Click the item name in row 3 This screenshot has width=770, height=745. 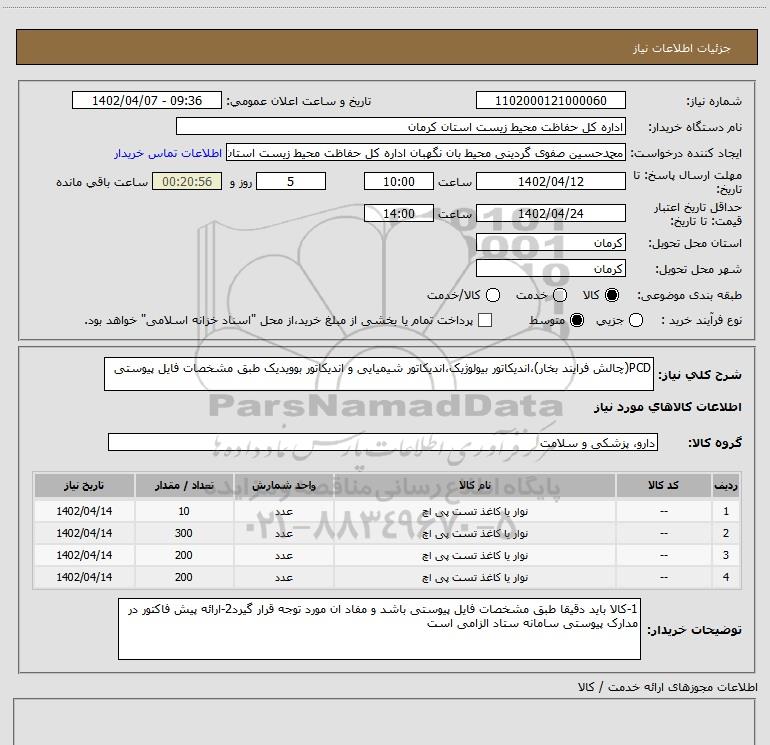[x=475, y=556]
